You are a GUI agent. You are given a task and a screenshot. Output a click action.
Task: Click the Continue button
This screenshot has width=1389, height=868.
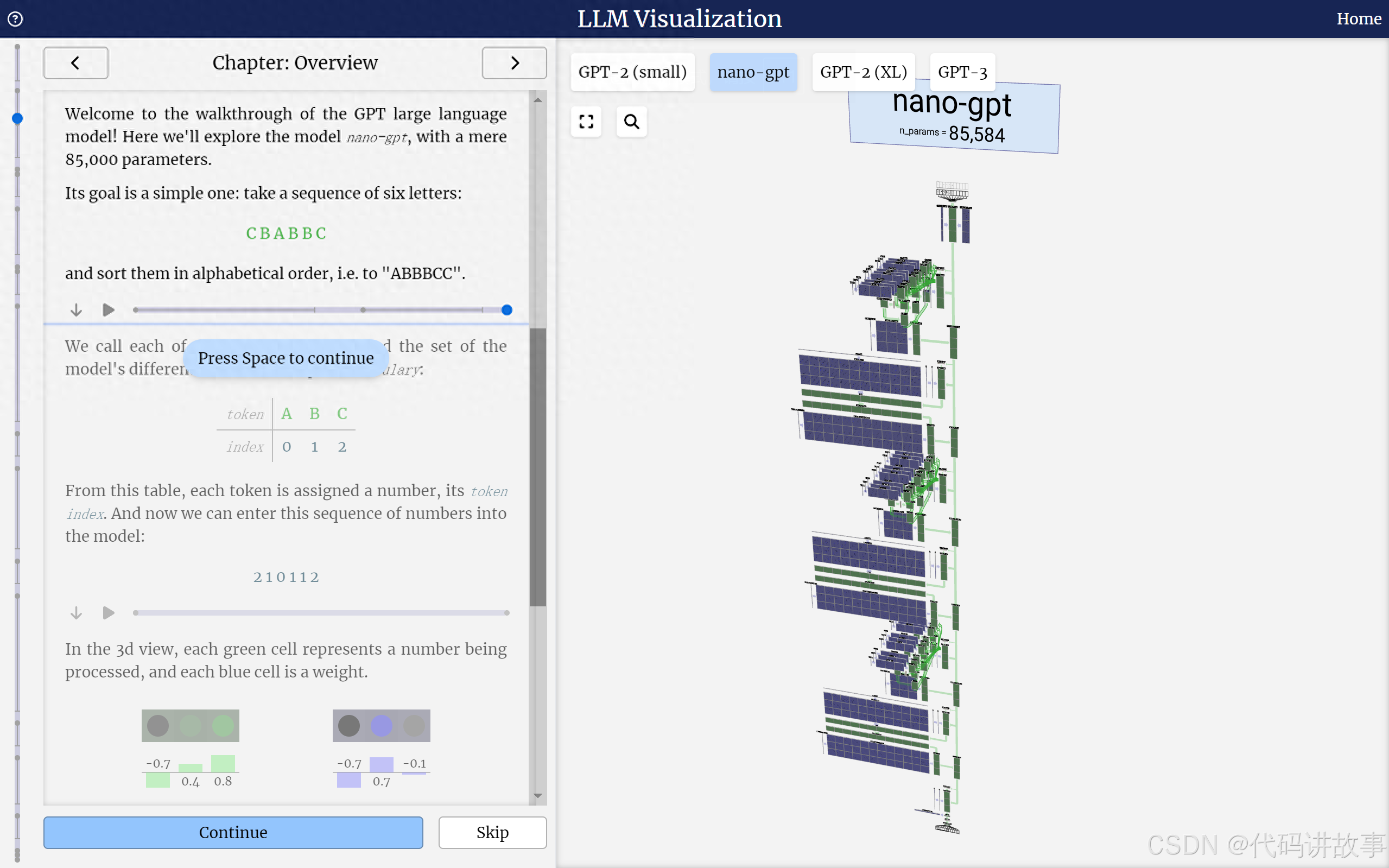(233, 832)
